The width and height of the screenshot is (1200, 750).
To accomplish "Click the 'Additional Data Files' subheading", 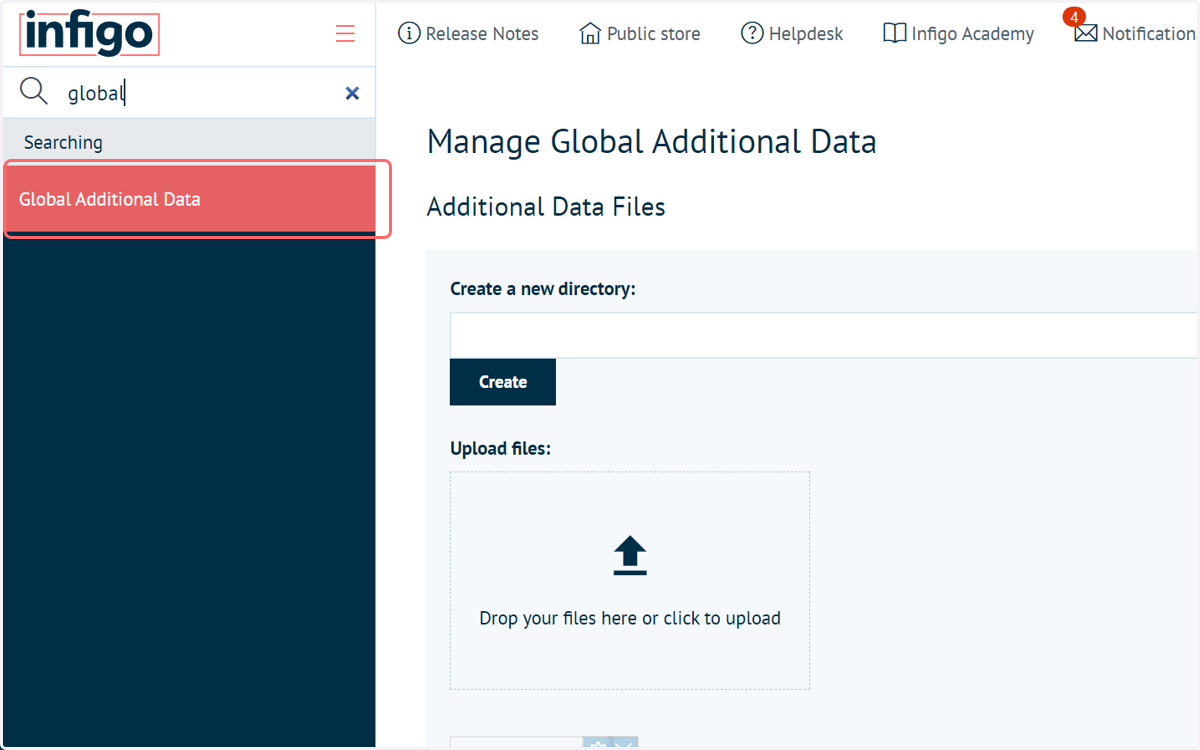I will pyautogui.click(x=546, y=207).
